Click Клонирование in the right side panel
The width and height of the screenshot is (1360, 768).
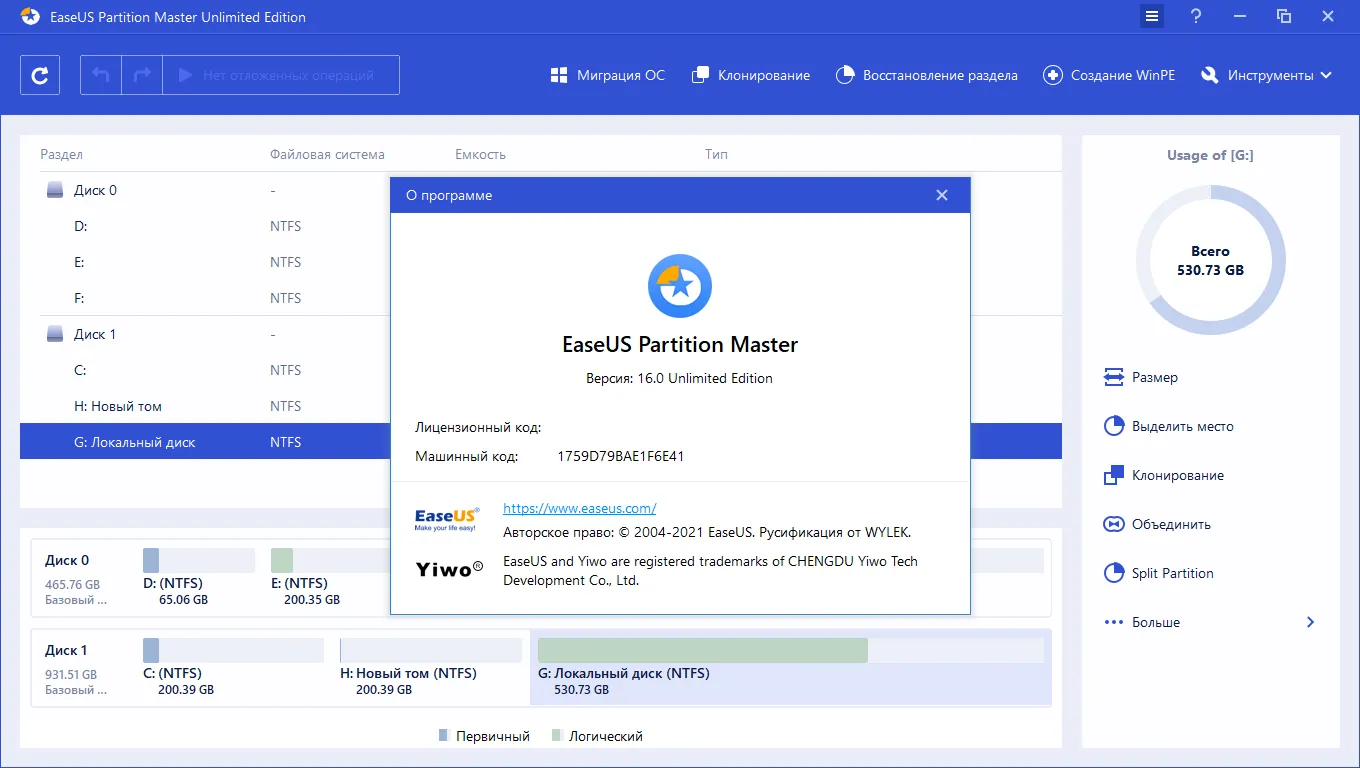pos(1164,475)
